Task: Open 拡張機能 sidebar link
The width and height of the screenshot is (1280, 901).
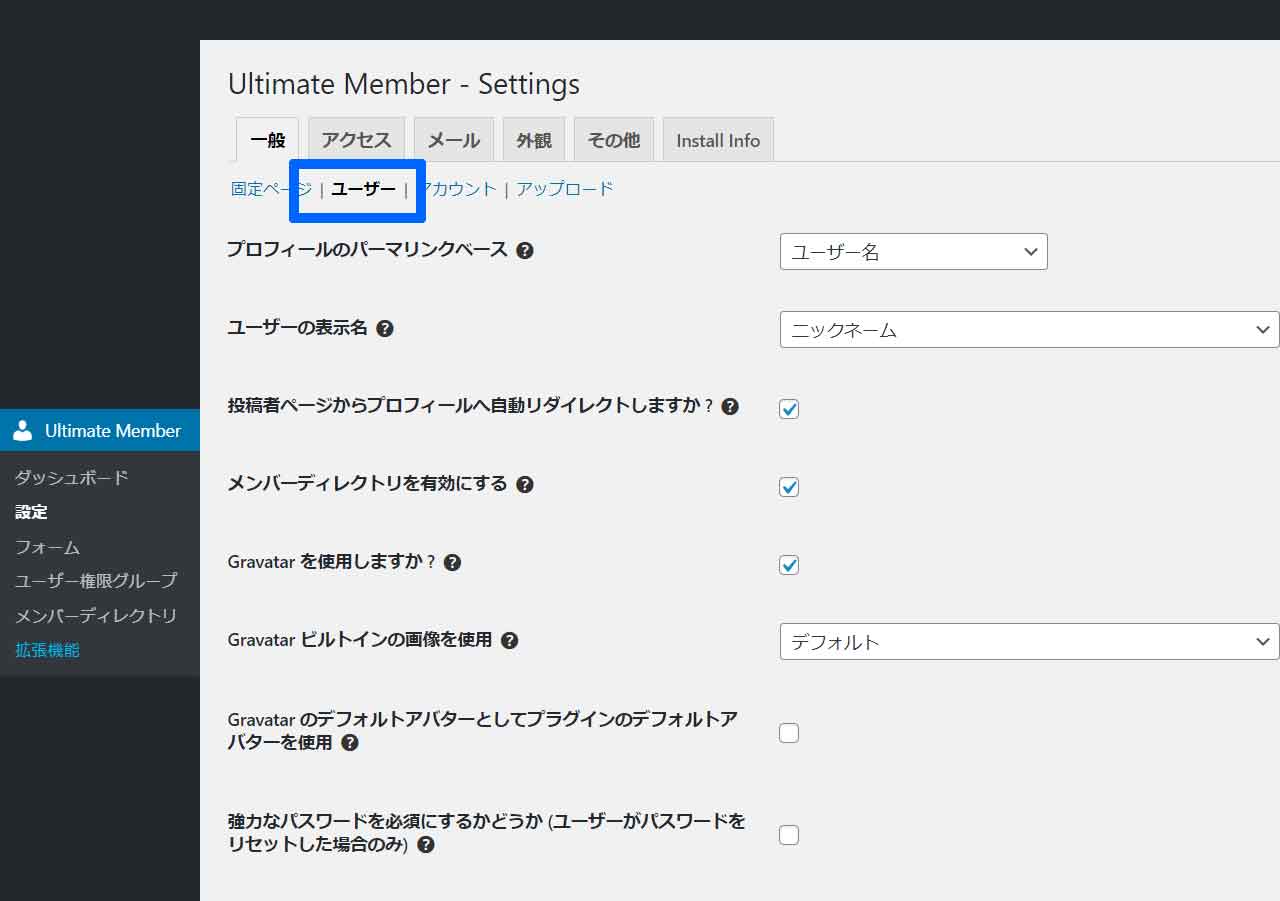Action: click(x=47, y=650)
